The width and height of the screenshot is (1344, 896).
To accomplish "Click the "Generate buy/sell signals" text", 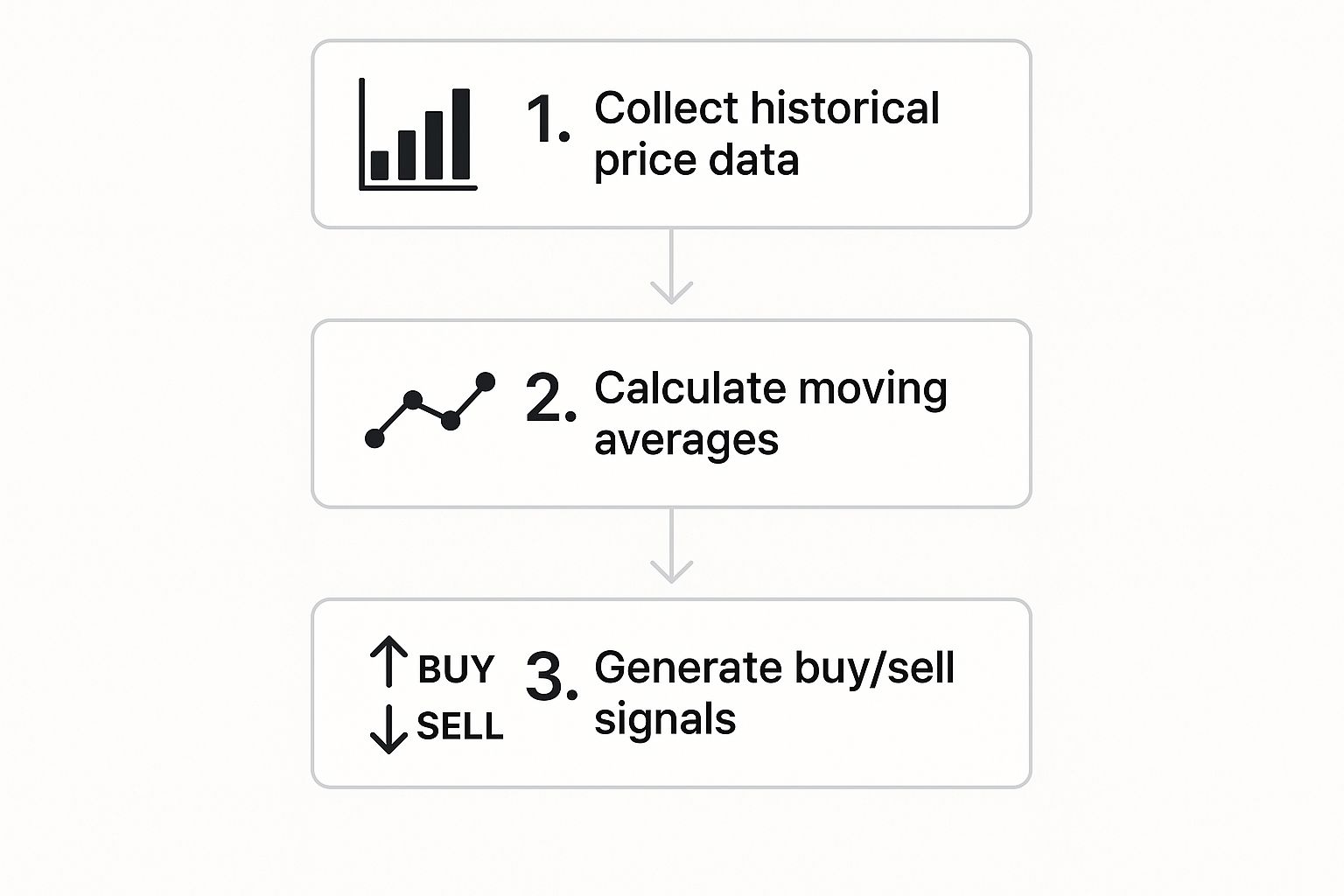I will pos(774,693).
